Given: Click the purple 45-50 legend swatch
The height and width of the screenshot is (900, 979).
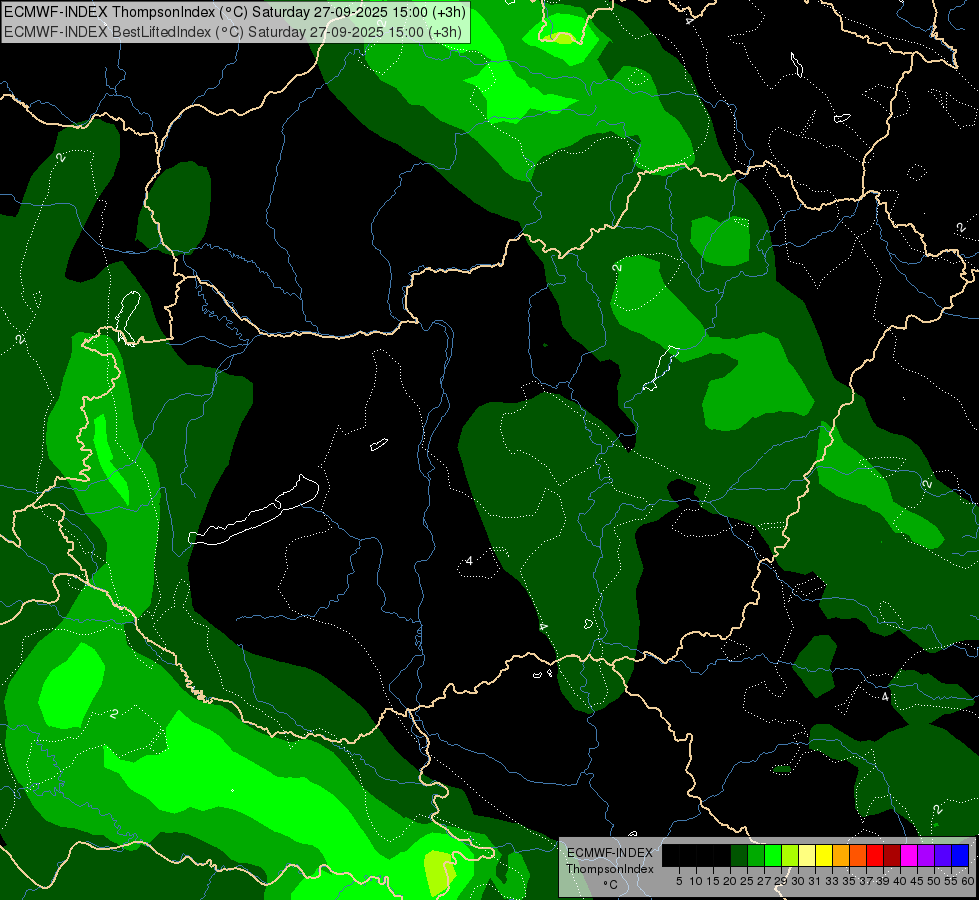Looking at the screenshot, I should (x=925, y=855).
